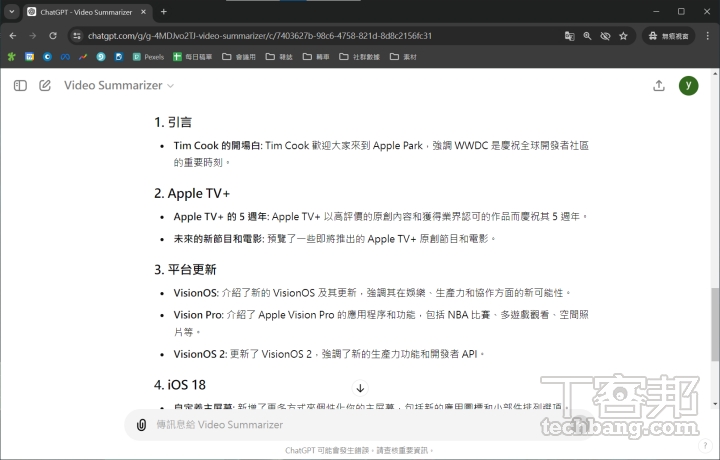Select the ChatGPT - Video Summarizer tab
720x460 pixels.
pyautogui.click(x=86, y=12)
